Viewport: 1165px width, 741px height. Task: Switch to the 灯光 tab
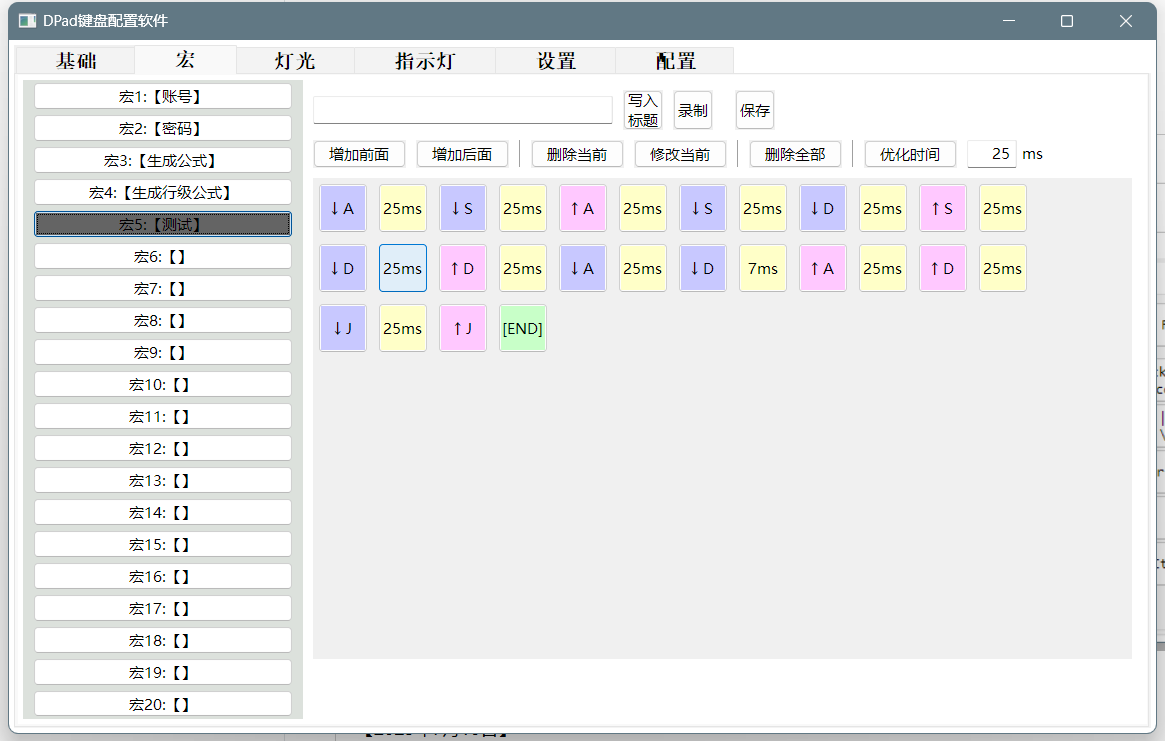(x=295, y=61)
